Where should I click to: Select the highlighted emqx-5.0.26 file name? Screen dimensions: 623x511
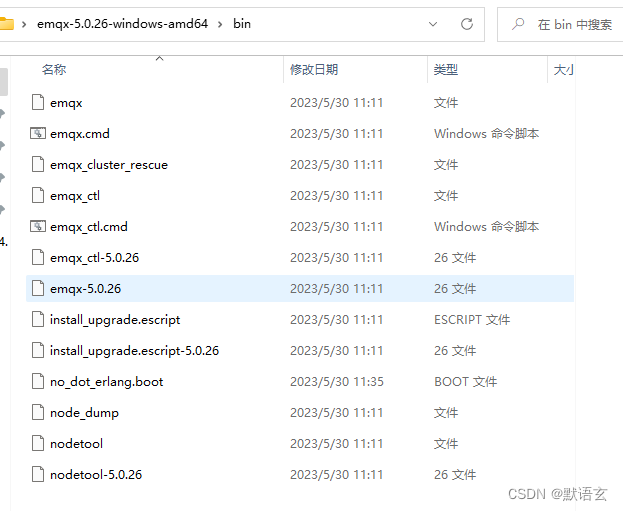click(x=85, y=289)
